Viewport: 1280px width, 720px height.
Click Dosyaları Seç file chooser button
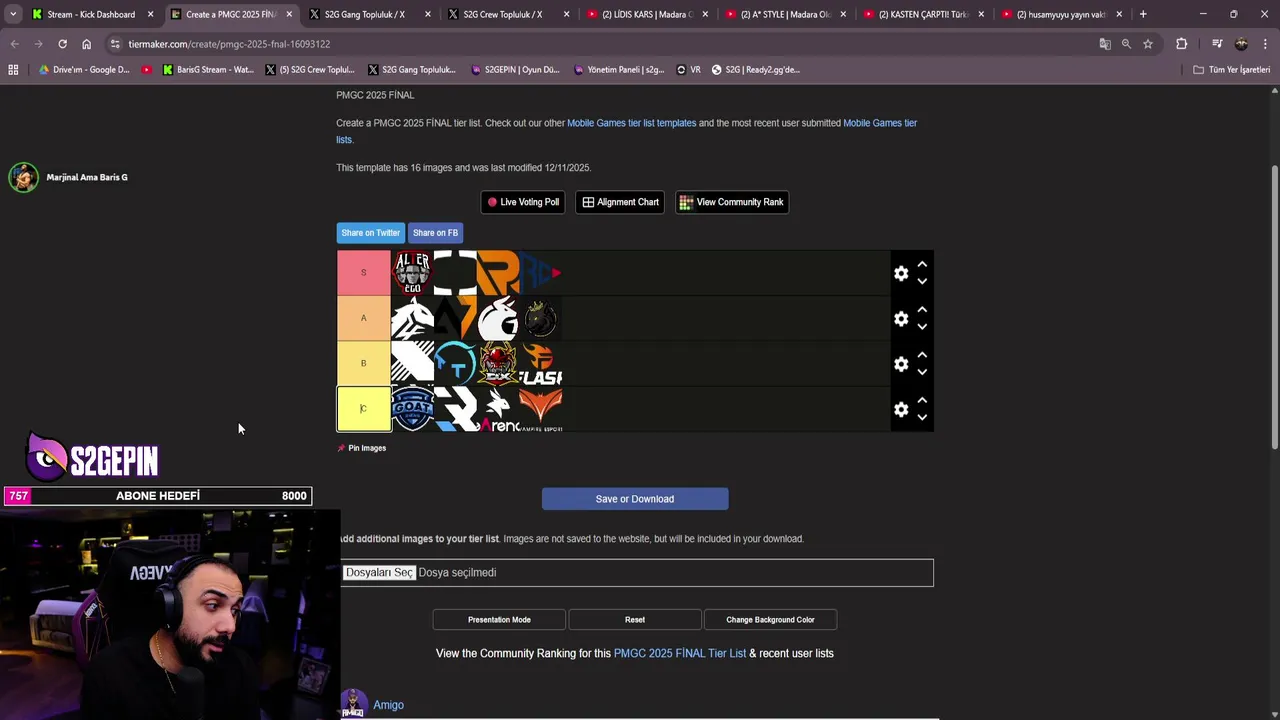379,572
